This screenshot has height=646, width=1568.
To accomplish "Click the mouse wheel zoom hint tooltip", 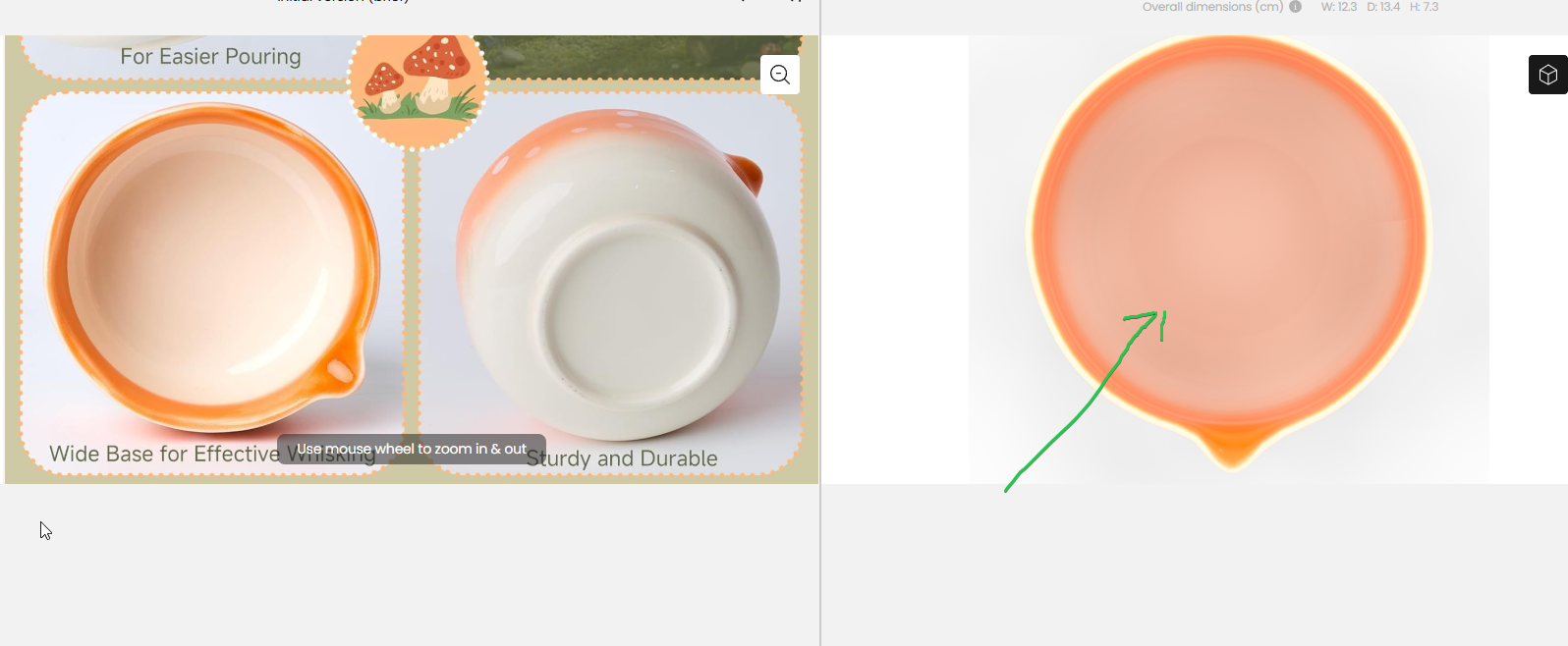I will click(x=412, y=449).
